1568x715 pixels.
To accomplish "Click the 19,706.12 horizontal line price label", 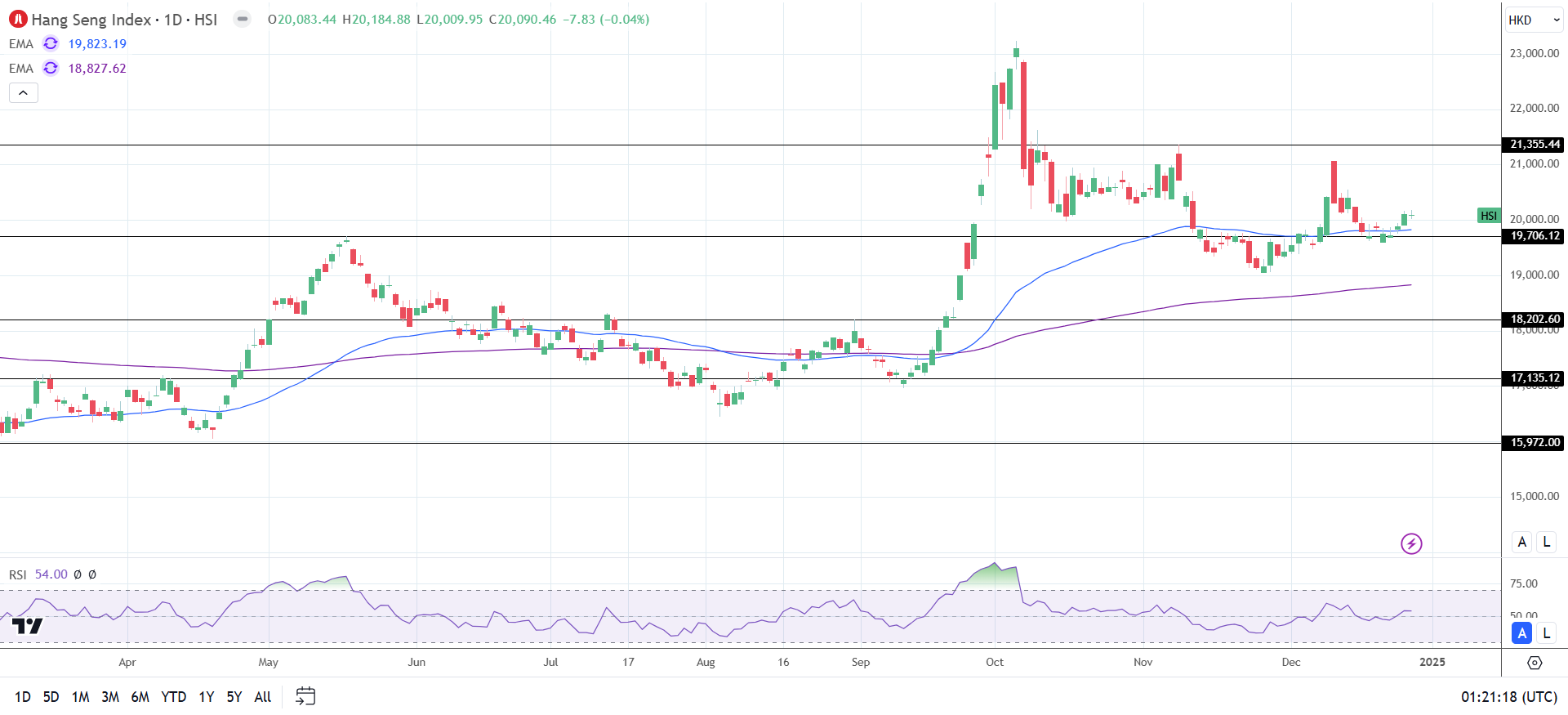I will coord(1533,236).
